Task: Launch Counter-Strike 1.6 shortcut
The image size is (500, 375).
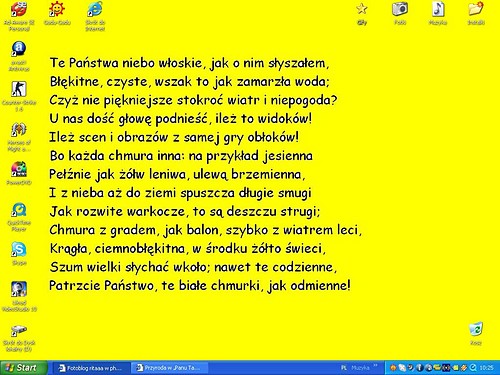Action: tap(19, 96)
